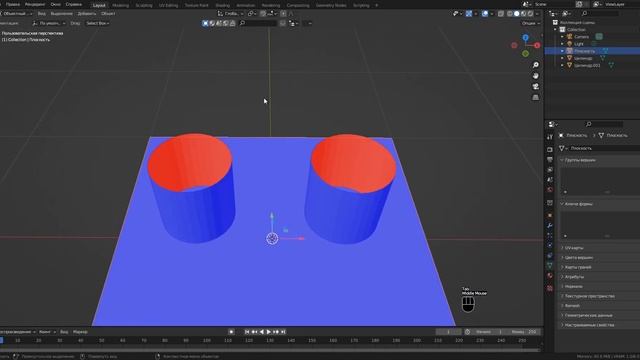Open the Physics properties tab icon
This screenshot has height=360, width=640.
(x=550, y=245)
